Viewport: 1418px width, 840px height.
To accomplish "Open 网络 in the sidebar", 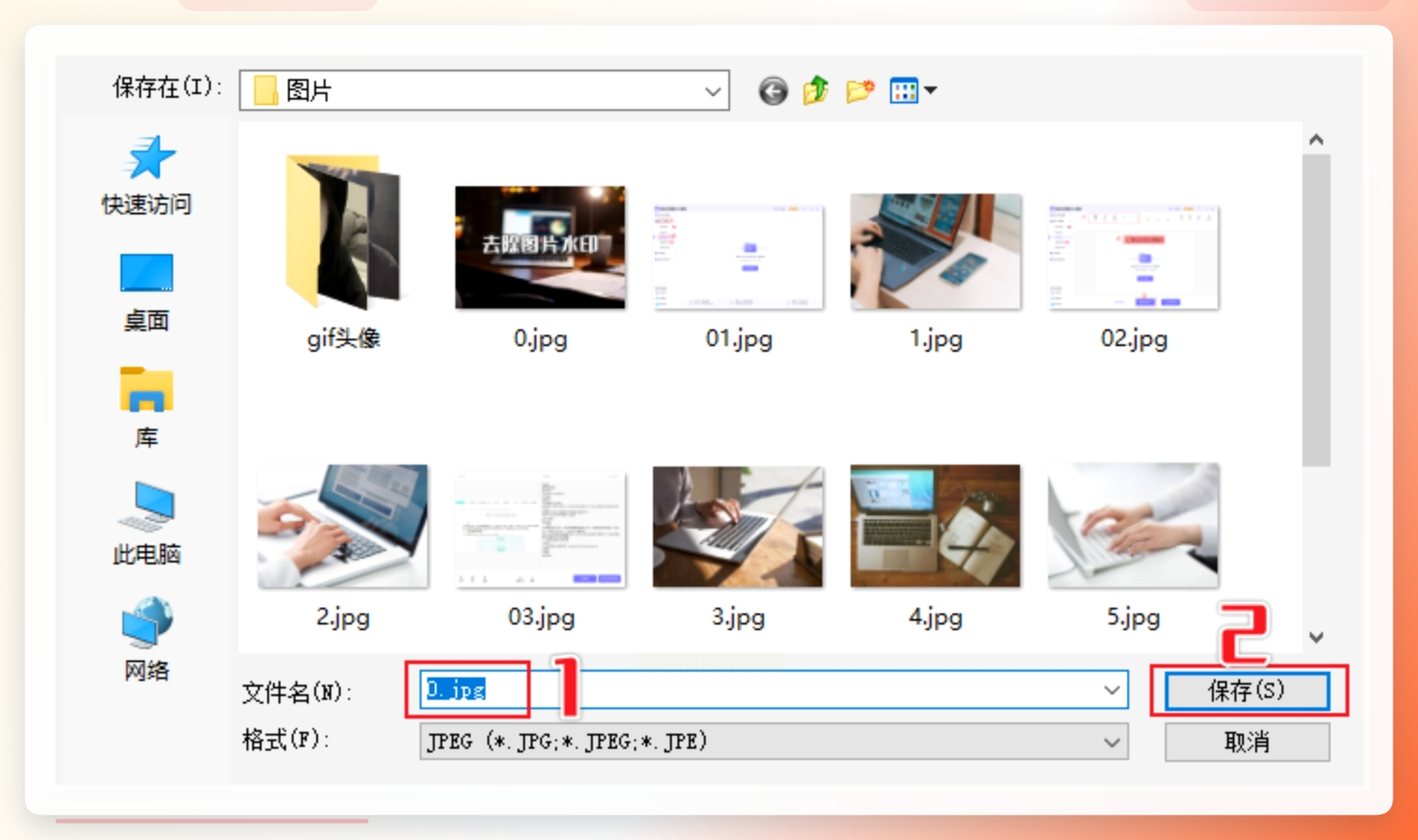I will 147,640.
